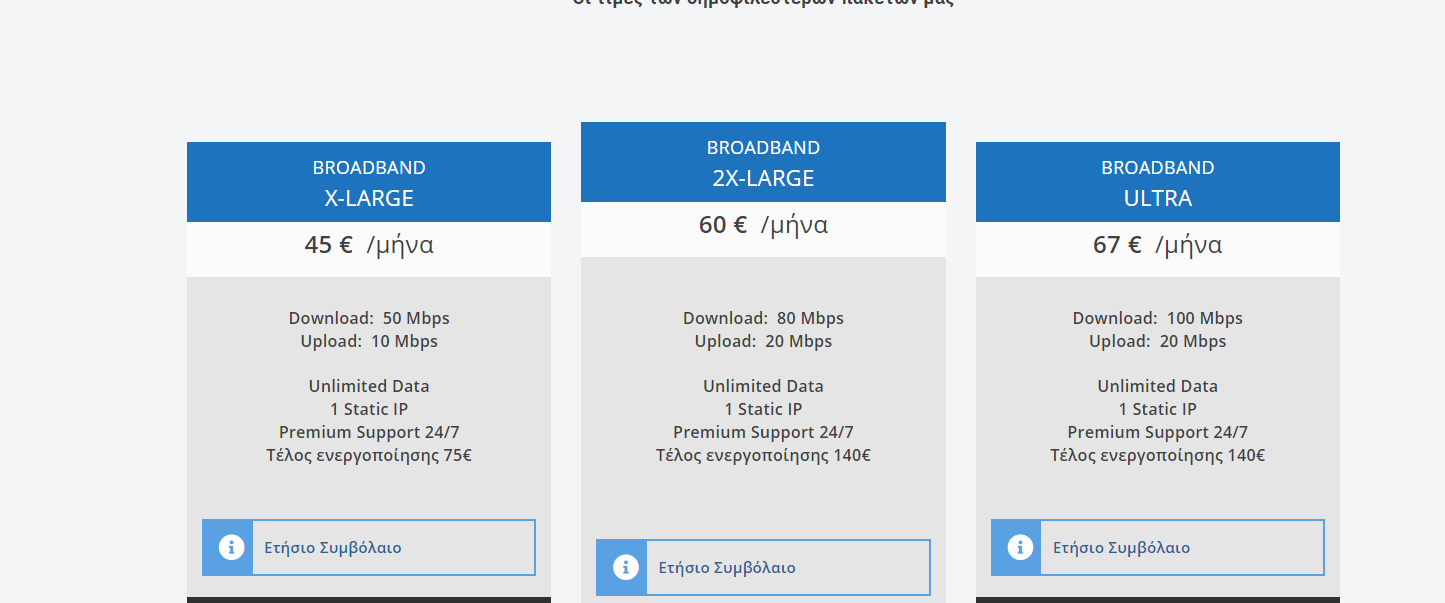Select the Broadband 2X-Large plan header
The height and width of the screenshot is (603, 1445).
coord(763,162)
